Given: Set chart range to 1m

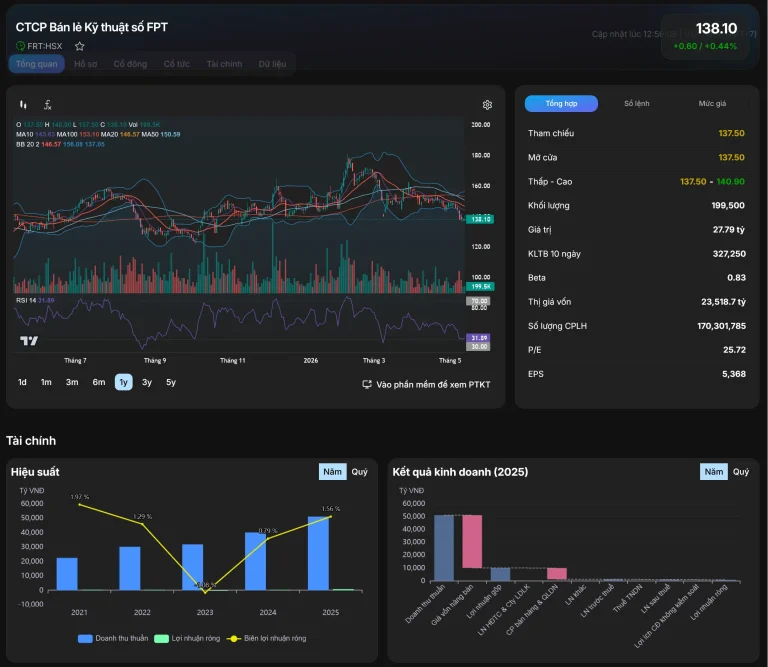Looking at the screenshot, I should click(46, 382).
